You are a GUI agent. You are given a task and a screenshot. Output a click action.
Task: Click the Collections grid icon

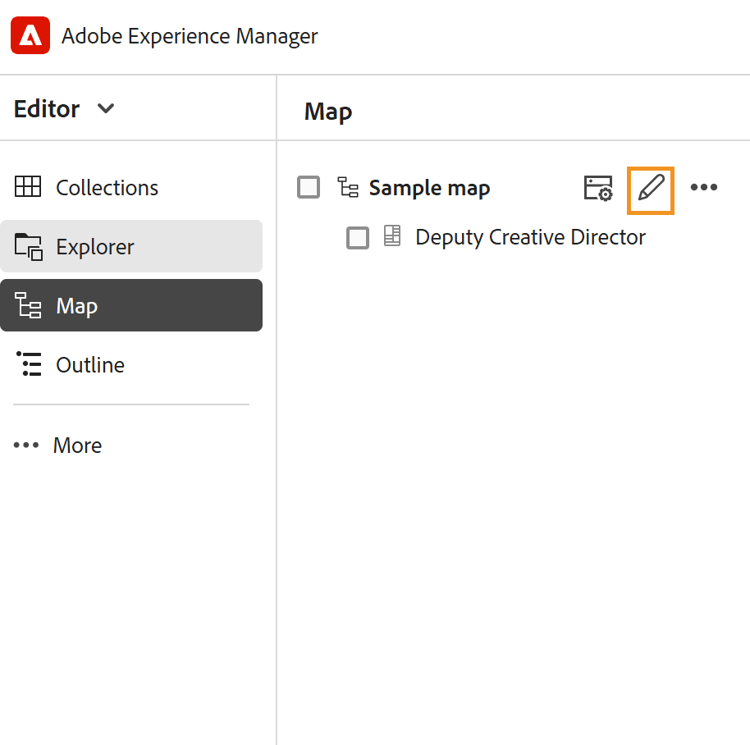coord(28,187)
